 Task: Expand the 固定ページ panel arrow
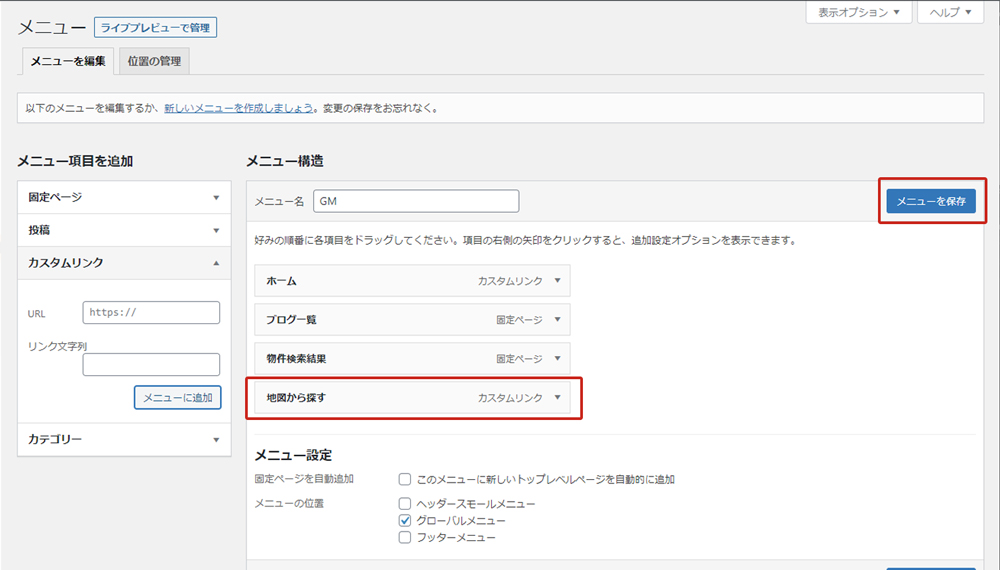[216, 198]
